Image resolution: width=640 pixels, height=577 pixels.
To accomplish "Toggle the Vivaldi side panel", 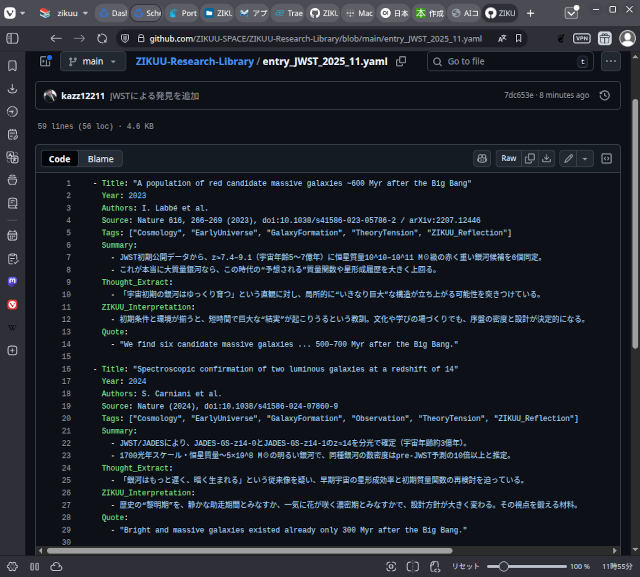I will [x=13, y=37].
